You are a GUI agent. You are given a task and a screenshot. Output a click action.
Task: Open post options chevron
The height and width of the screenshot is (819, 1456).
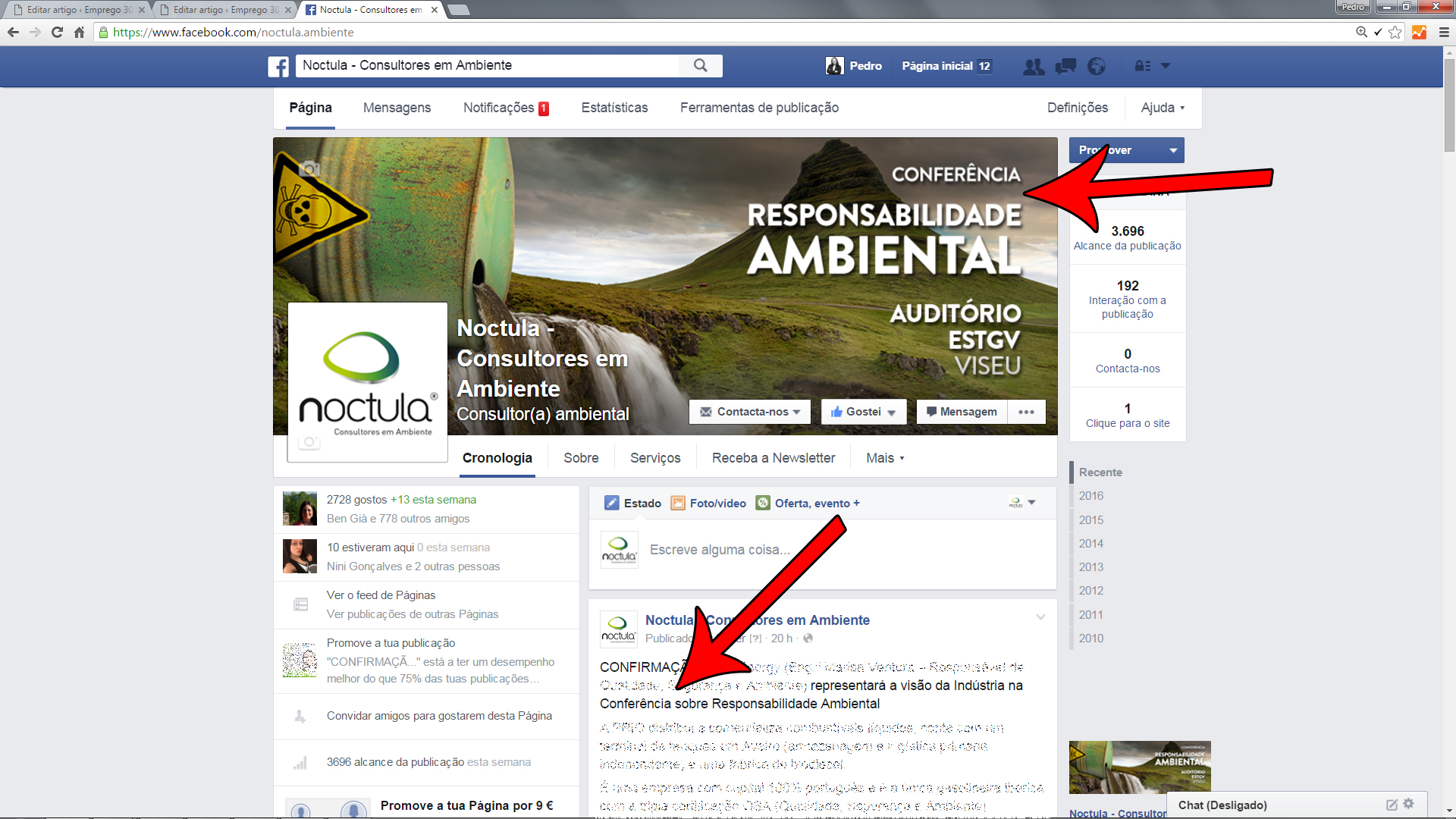pyautogui.click(x=1040, y=617)
